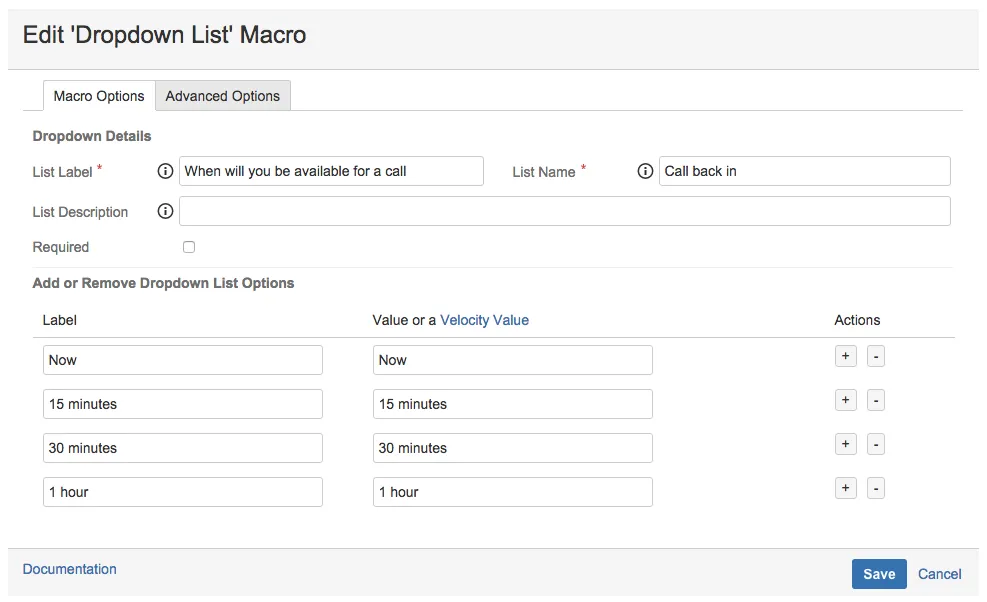Toggle the Required checkbox
The height and width of the screenshot is (602, 987).
[x=189, y=247]
